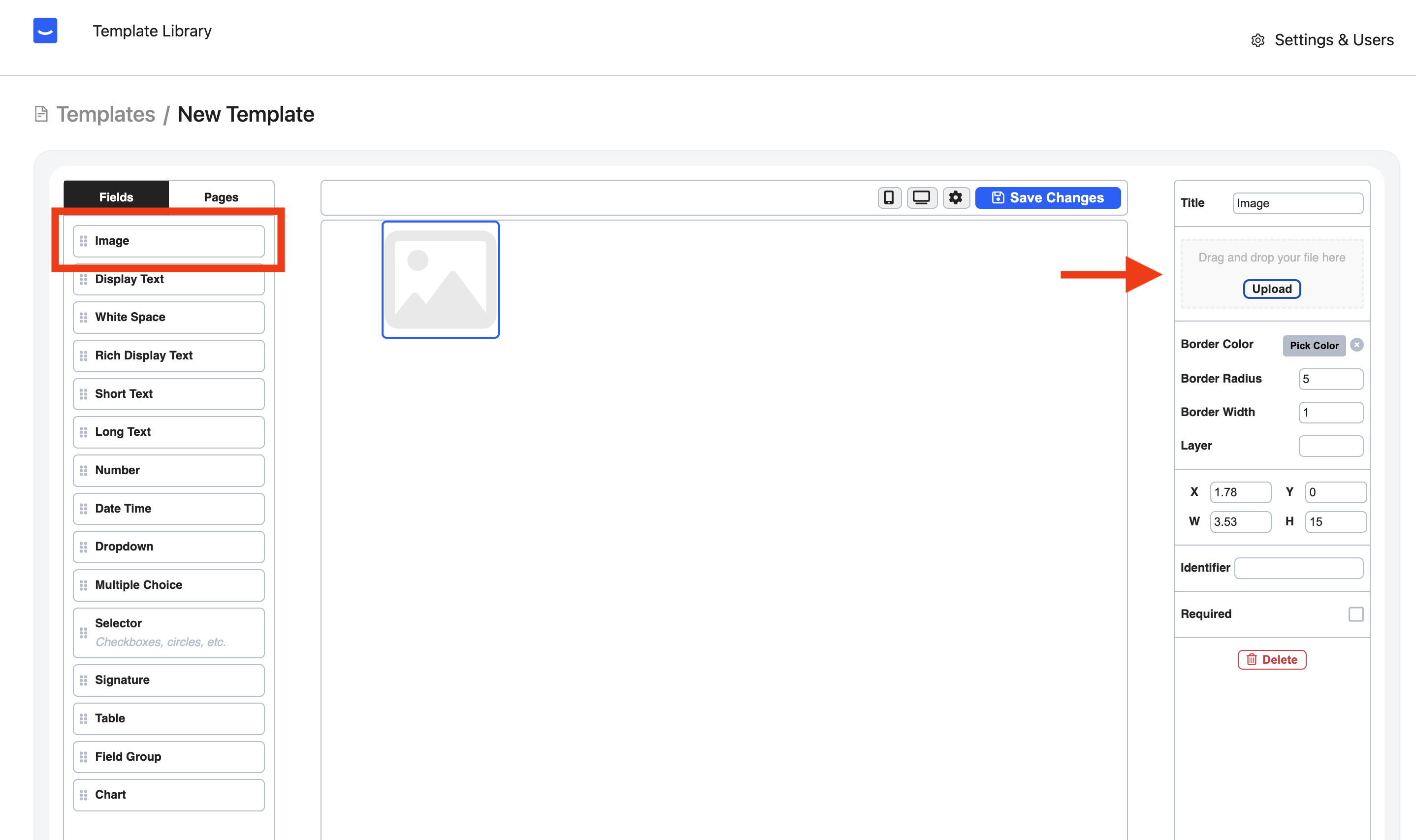Select the image placeholder on canvas

coord(440,280)
